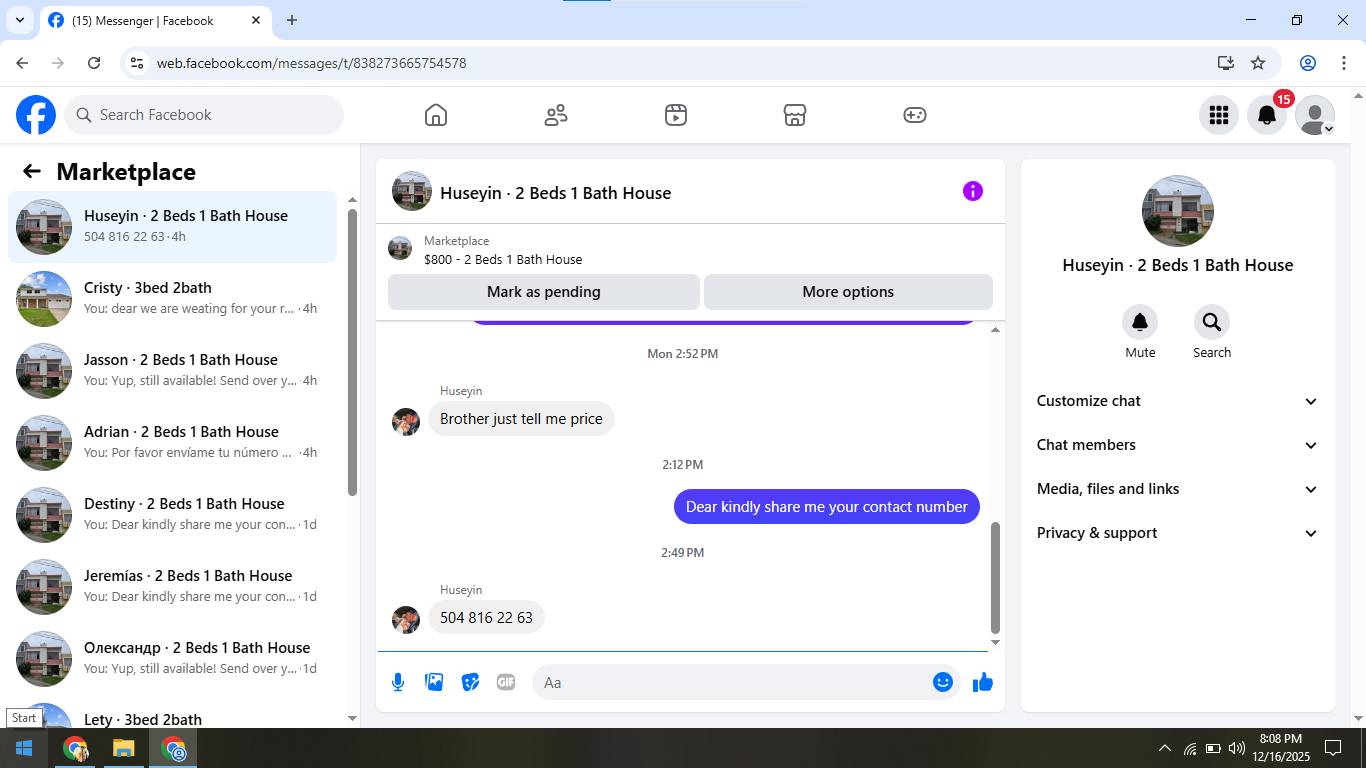Click the install app icon in address bar
The image size is (1366, 768).
coord(1226,63)
